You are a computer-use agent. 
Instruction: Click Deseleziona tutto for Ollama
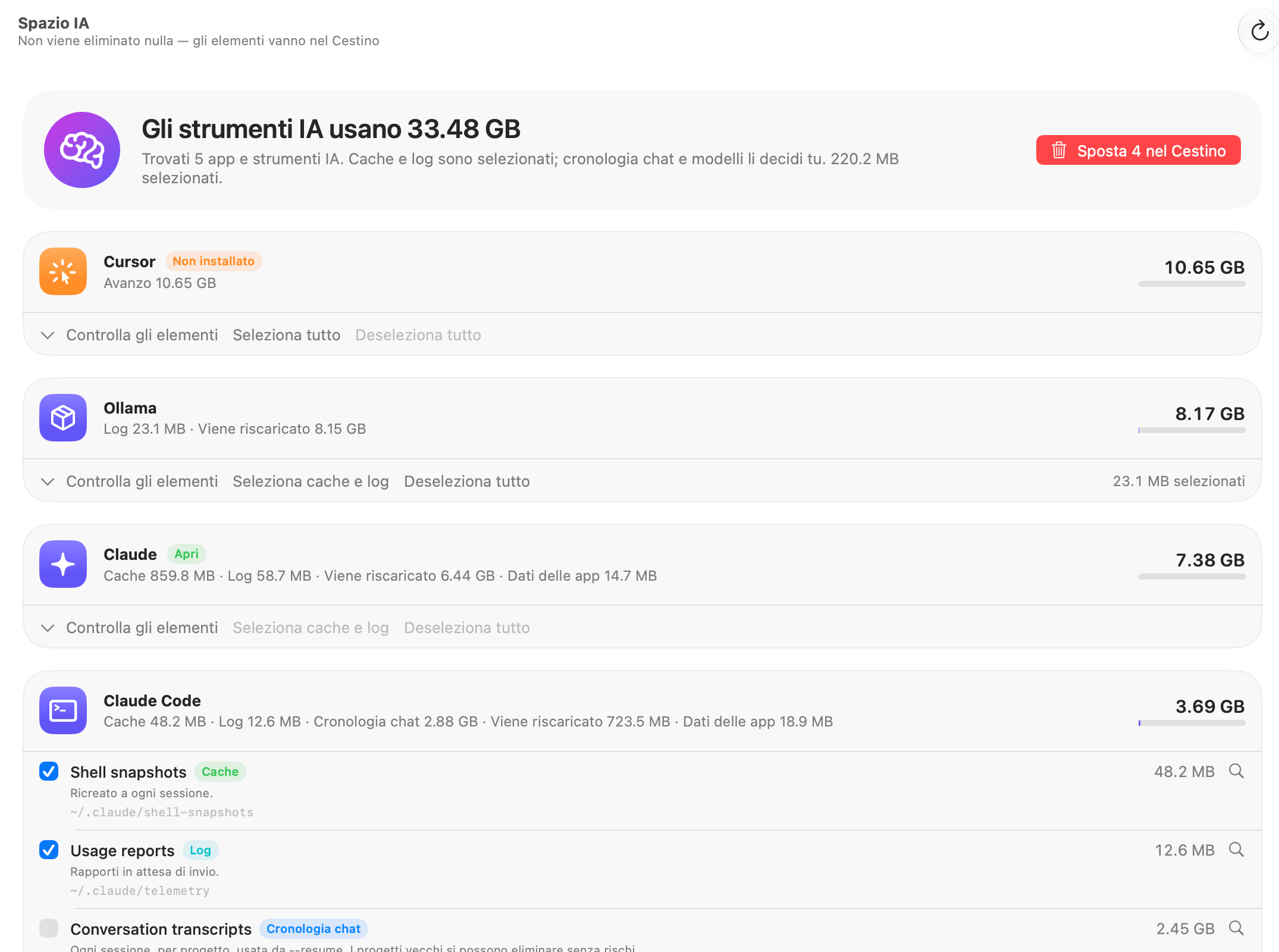467,481
